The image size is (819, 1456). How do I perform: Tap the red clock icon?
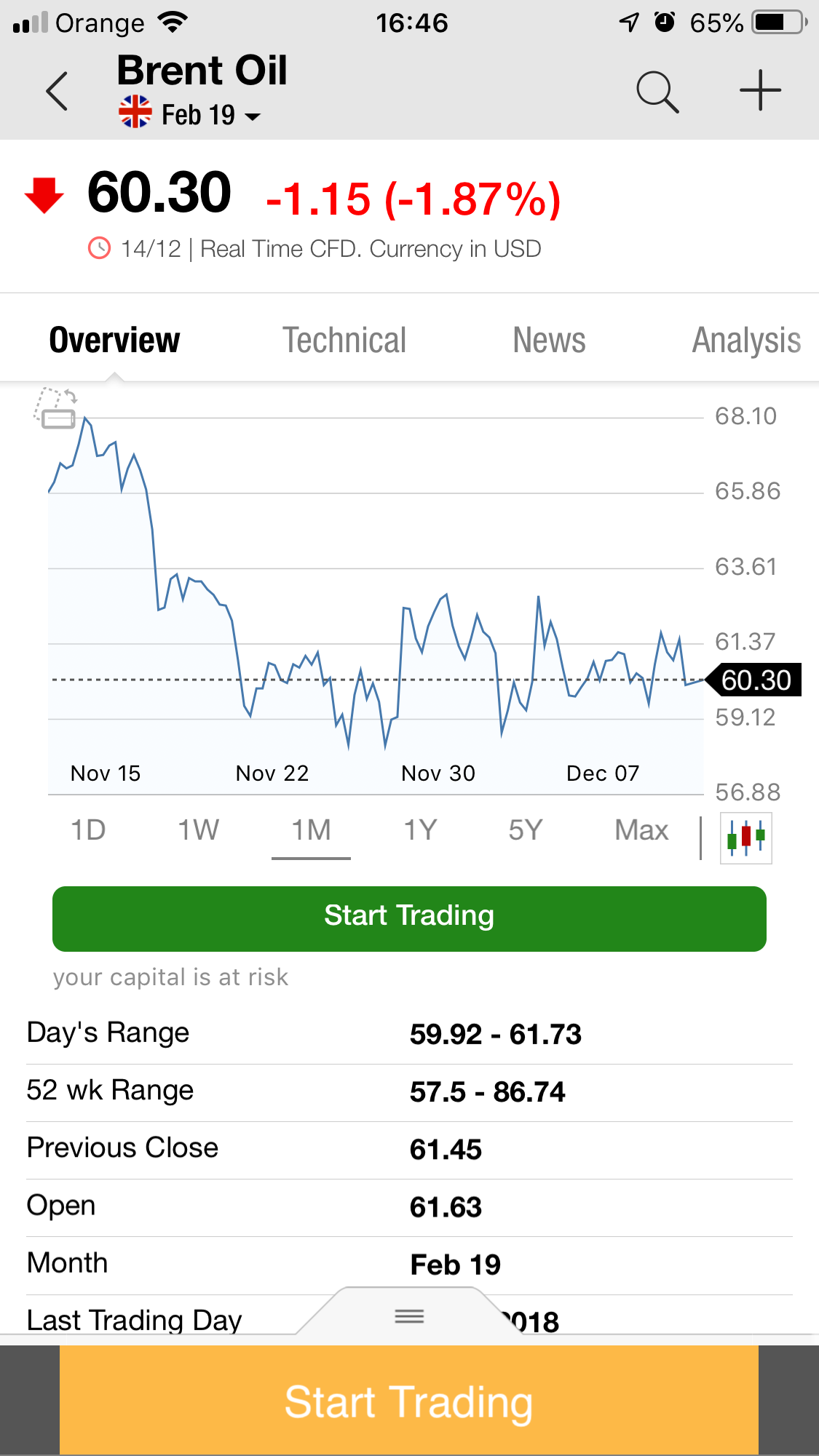[x=99, y=249]
